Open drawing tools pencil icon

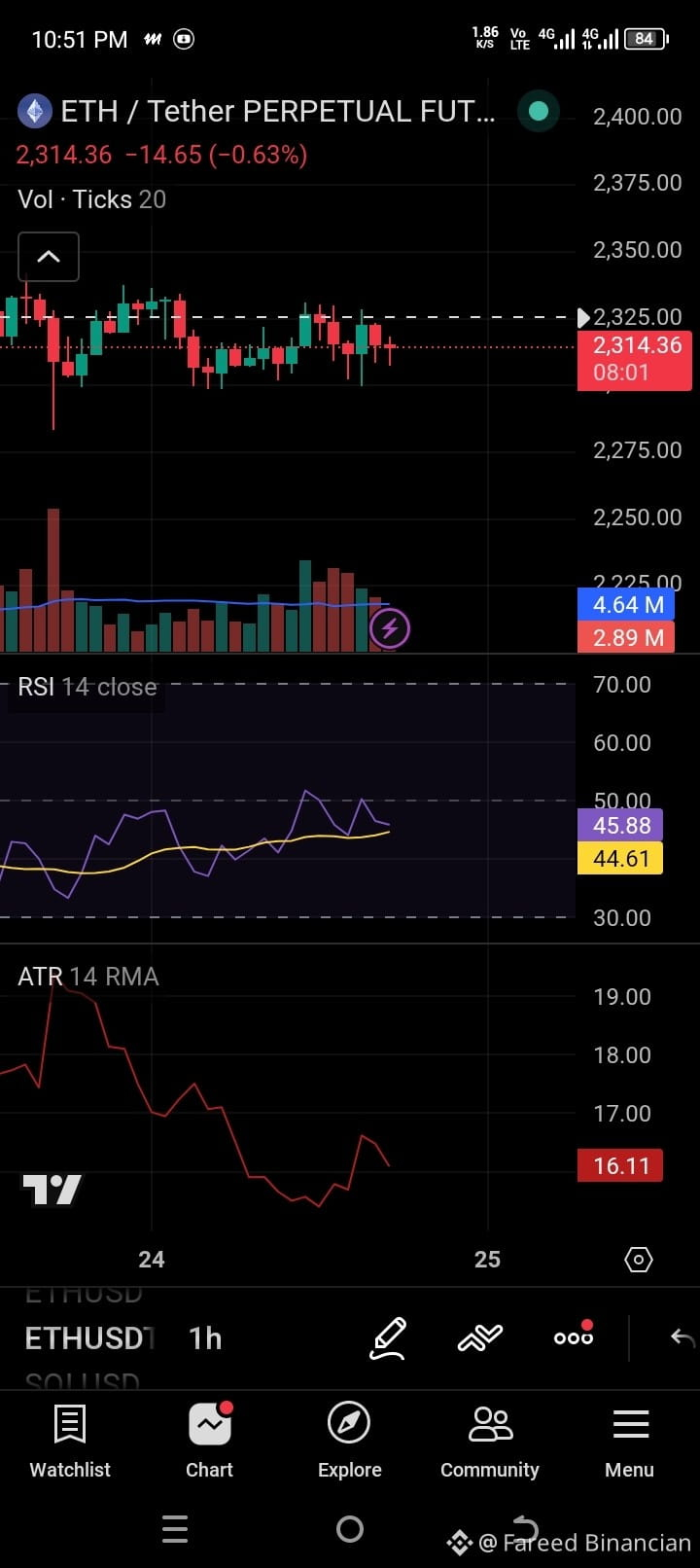coord(387,1338)
